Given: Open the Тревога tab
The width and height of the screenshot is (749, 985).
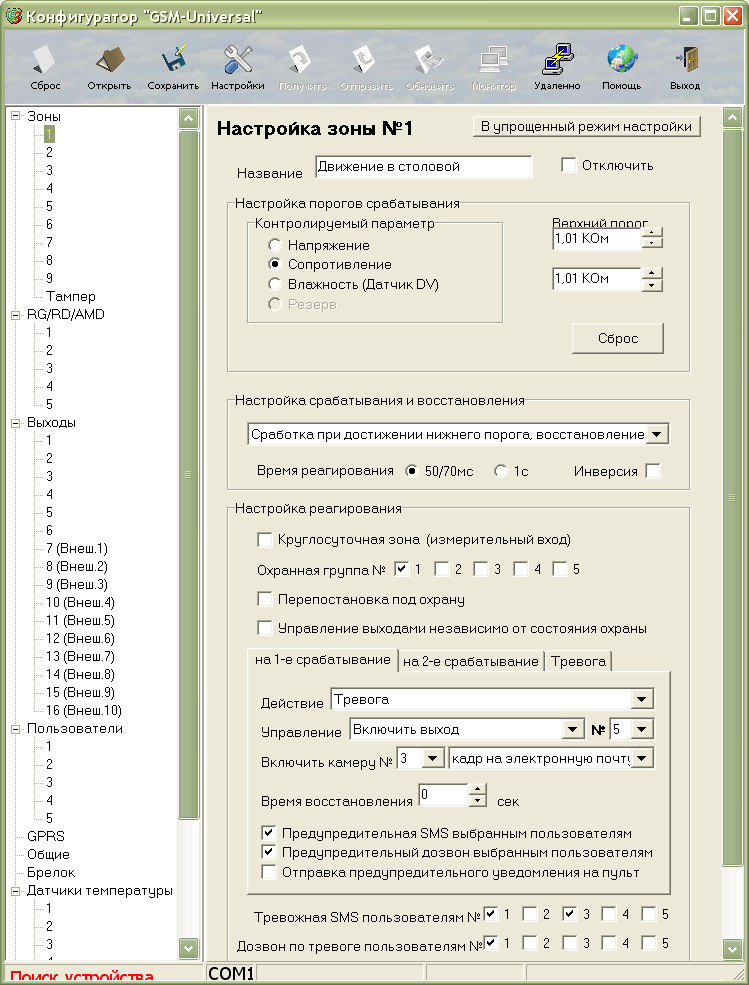Looking at the screenshot, I should pyautogui.click(x=578, y=661).
